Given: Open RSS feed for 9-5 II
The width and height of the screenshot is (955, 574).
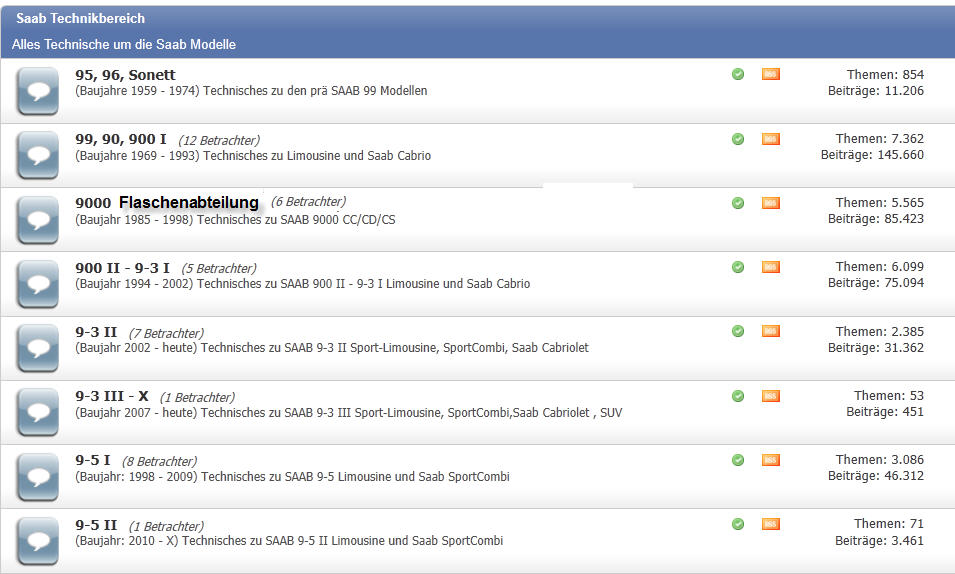Looking at the screenshot, I should [770, 524].
